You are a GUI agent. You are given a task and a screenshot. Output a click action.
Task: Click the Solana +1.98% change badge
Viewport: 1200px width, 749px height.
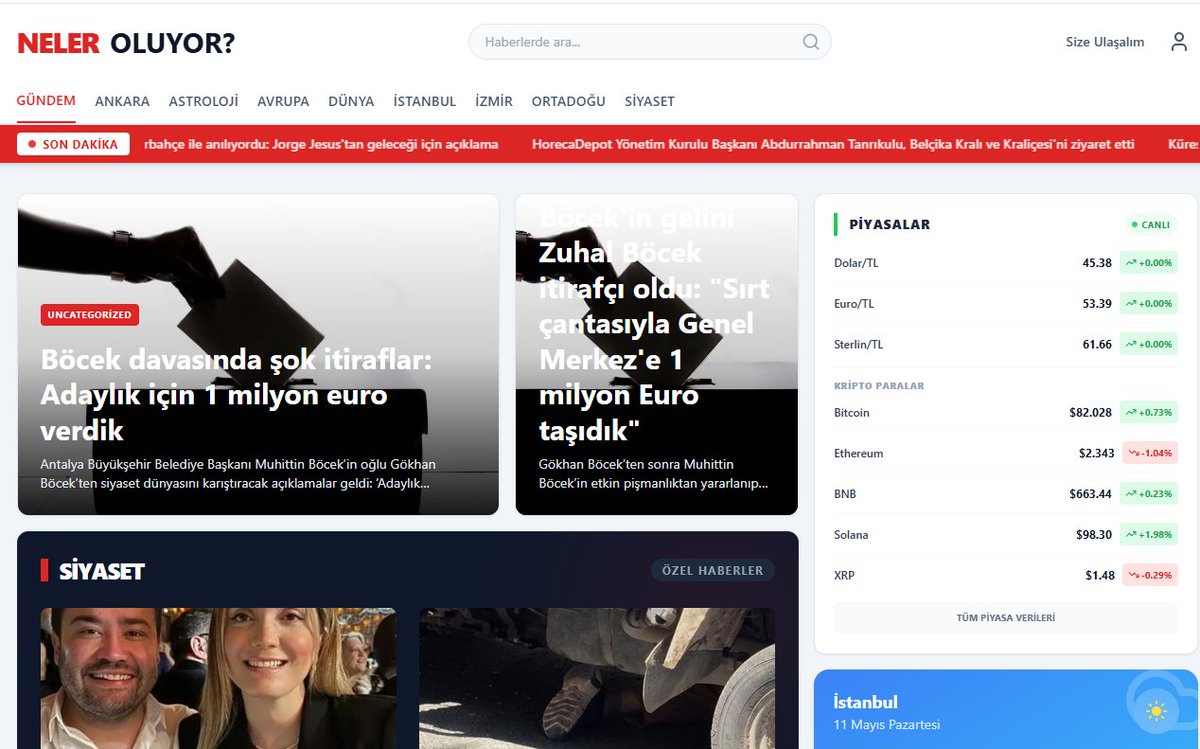(x=1148, y=534)
